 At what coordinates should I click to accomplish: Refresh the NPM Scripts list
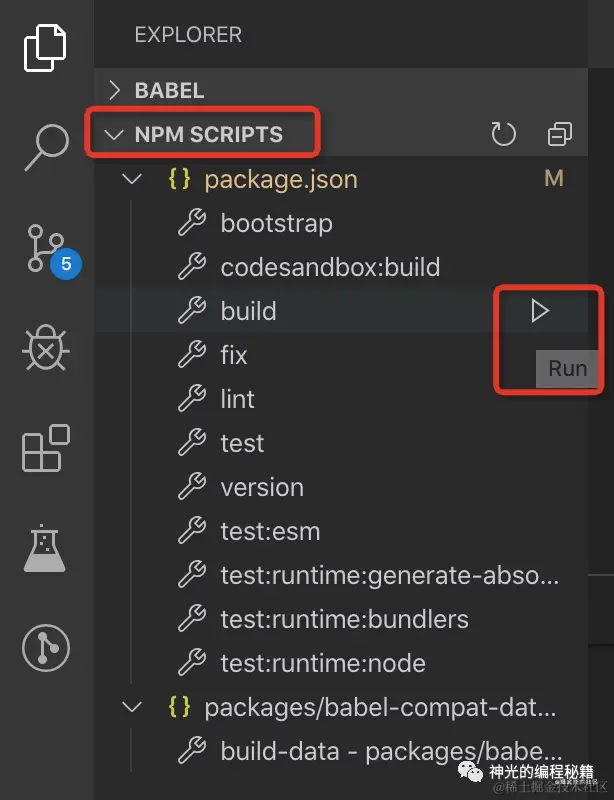pos(504,134)
